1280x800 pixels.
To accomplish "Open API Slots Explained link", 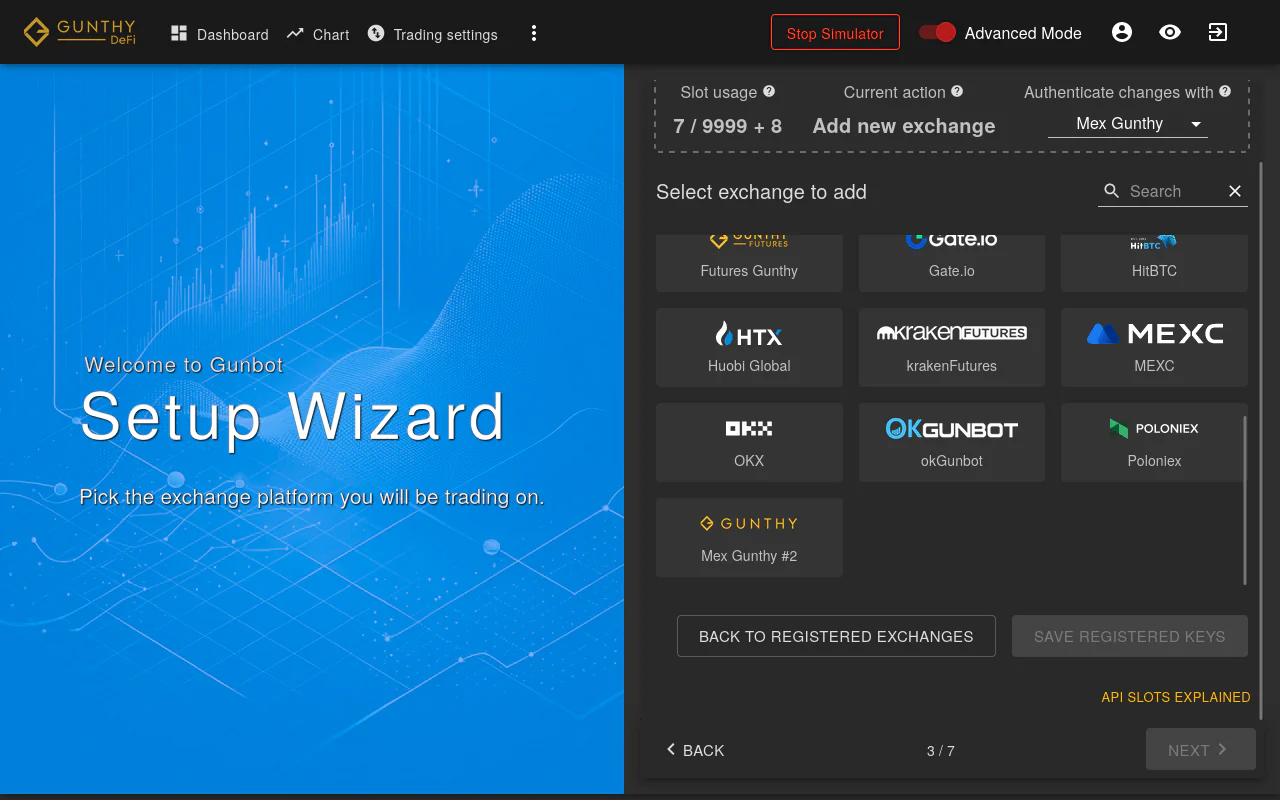I will point(1175,697).
